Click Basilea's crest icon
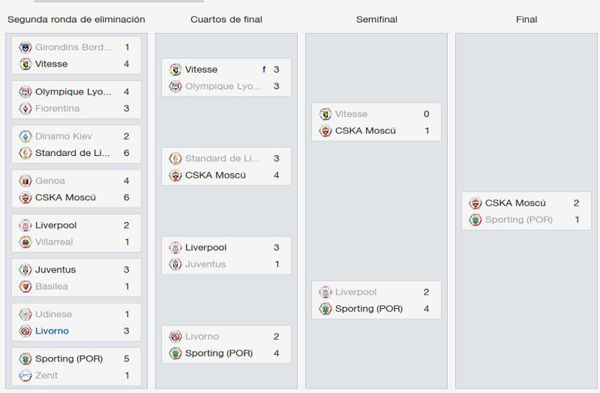Viewport: 600px width, 393px height. (25, 286)
